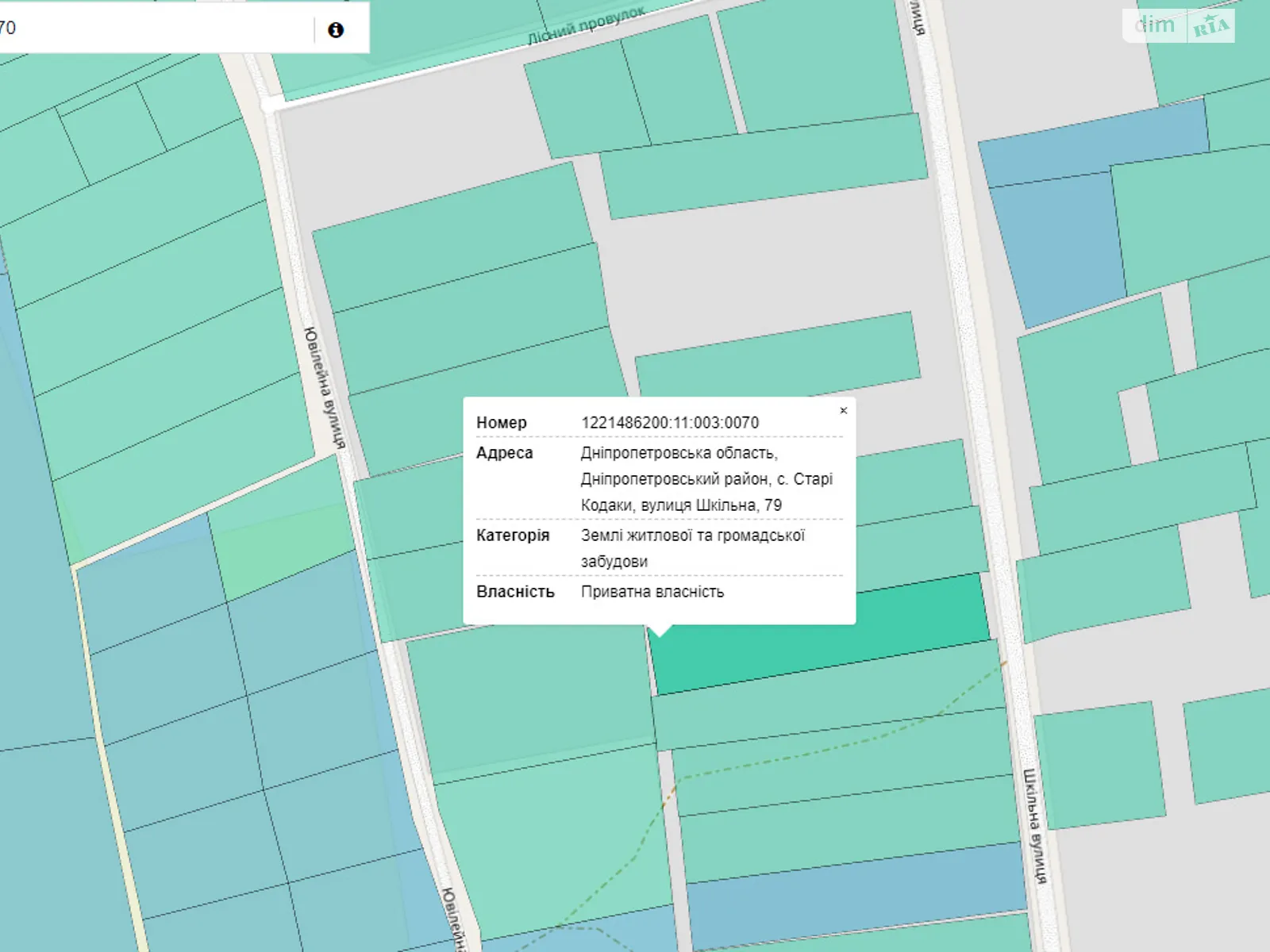The height and width of the screenshot is (952, 1270).
Task: Click the Ювілейна вулиця street label
Action: click(325, 388)
